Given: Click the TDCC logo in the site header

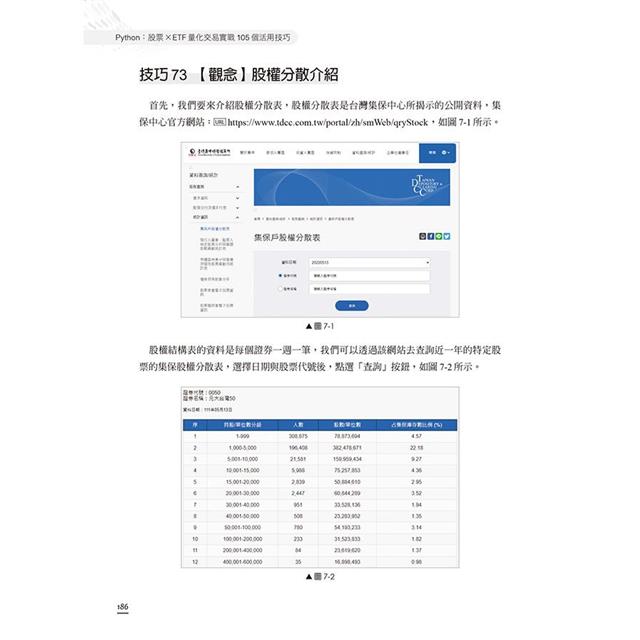Looking at the screenshot, I should 209,152.
